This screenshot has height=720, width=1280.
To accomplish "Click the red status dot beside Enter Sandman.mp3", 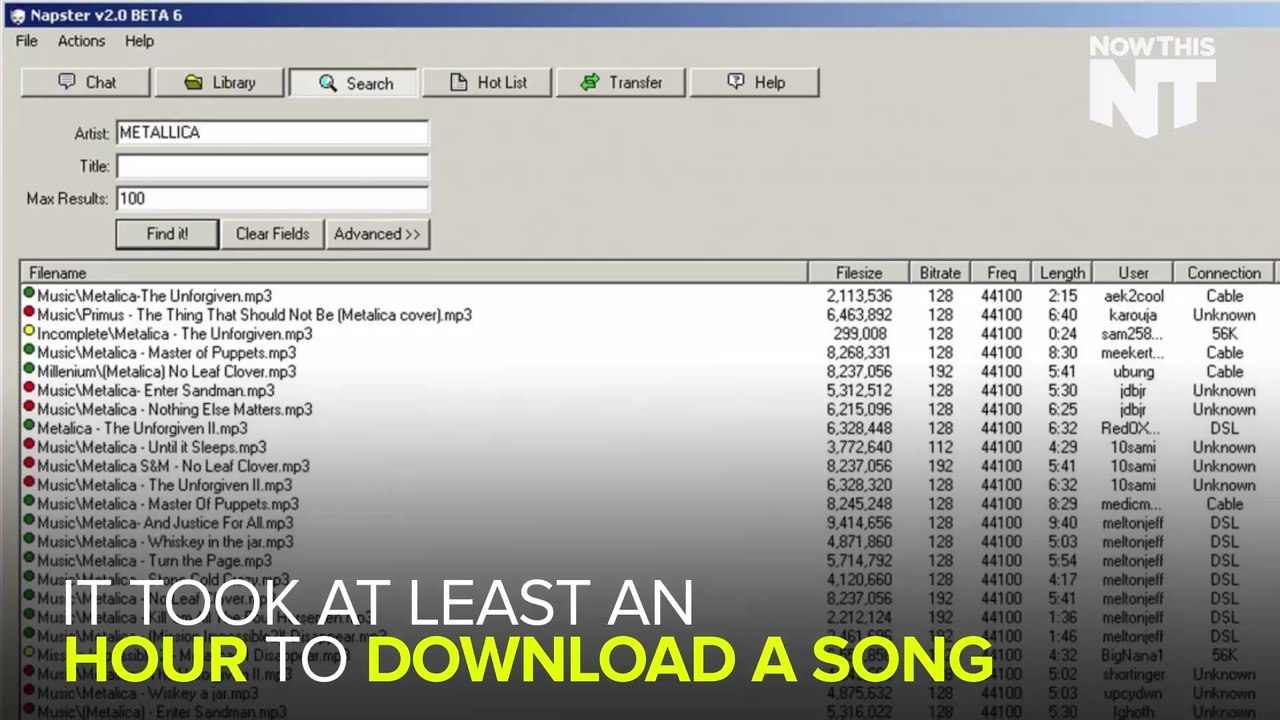I will [29, 389].
